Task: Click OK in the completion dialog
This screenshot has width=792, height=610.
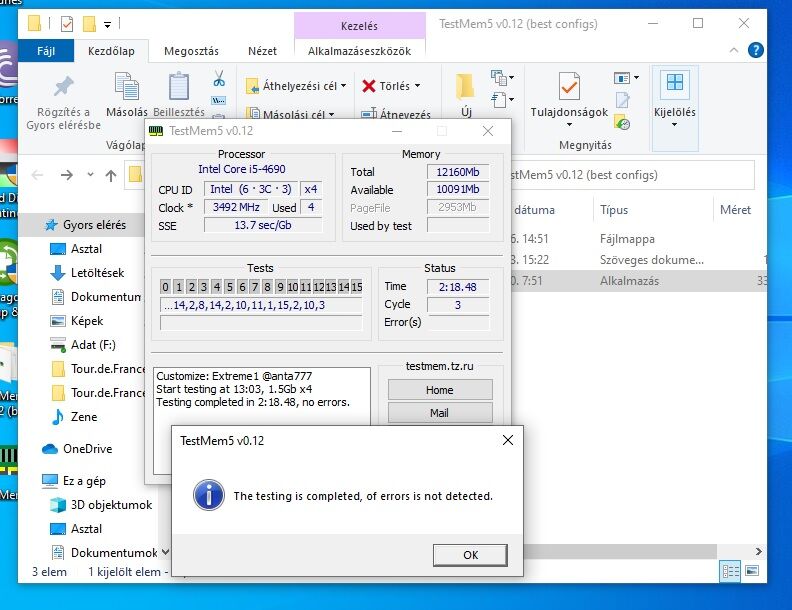Action: 470,554
